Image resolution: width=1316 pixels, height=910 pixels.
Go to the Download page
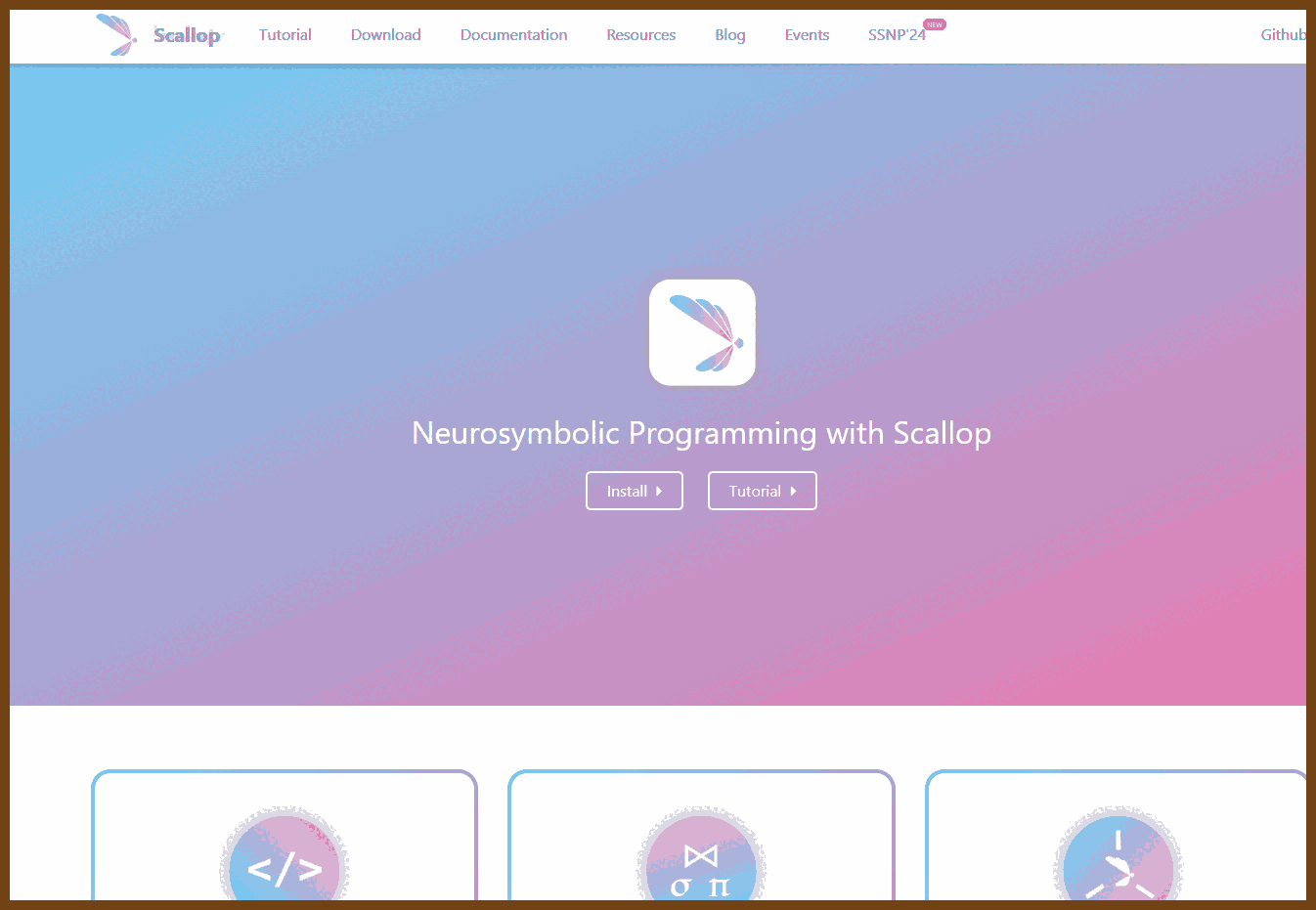coord(385,35)
